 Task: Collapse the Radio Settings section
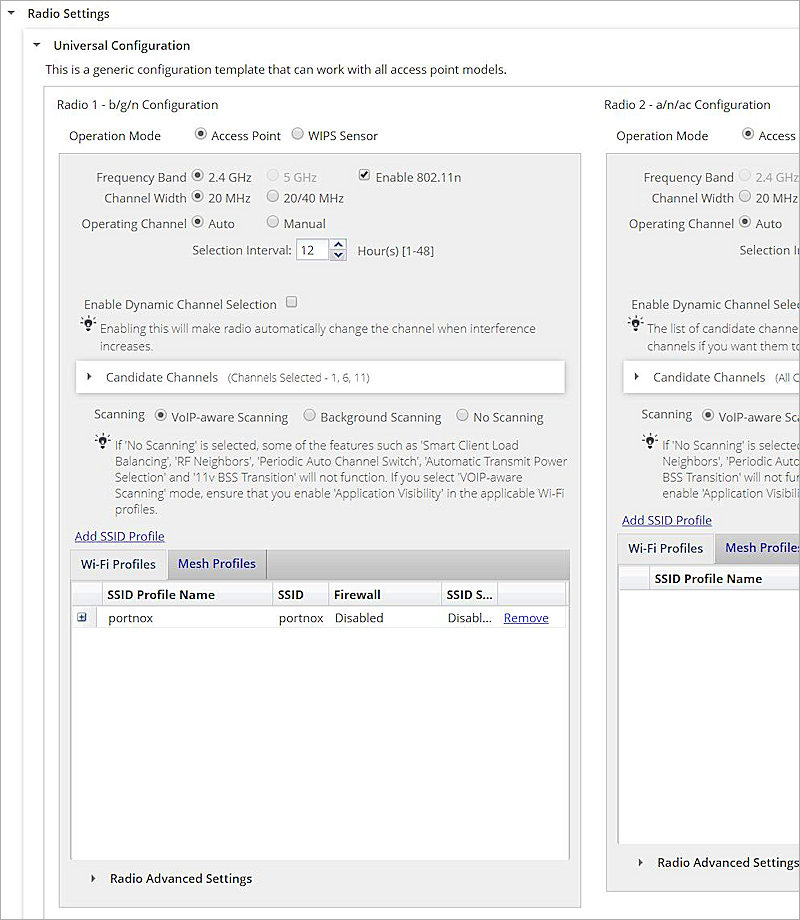10,14
